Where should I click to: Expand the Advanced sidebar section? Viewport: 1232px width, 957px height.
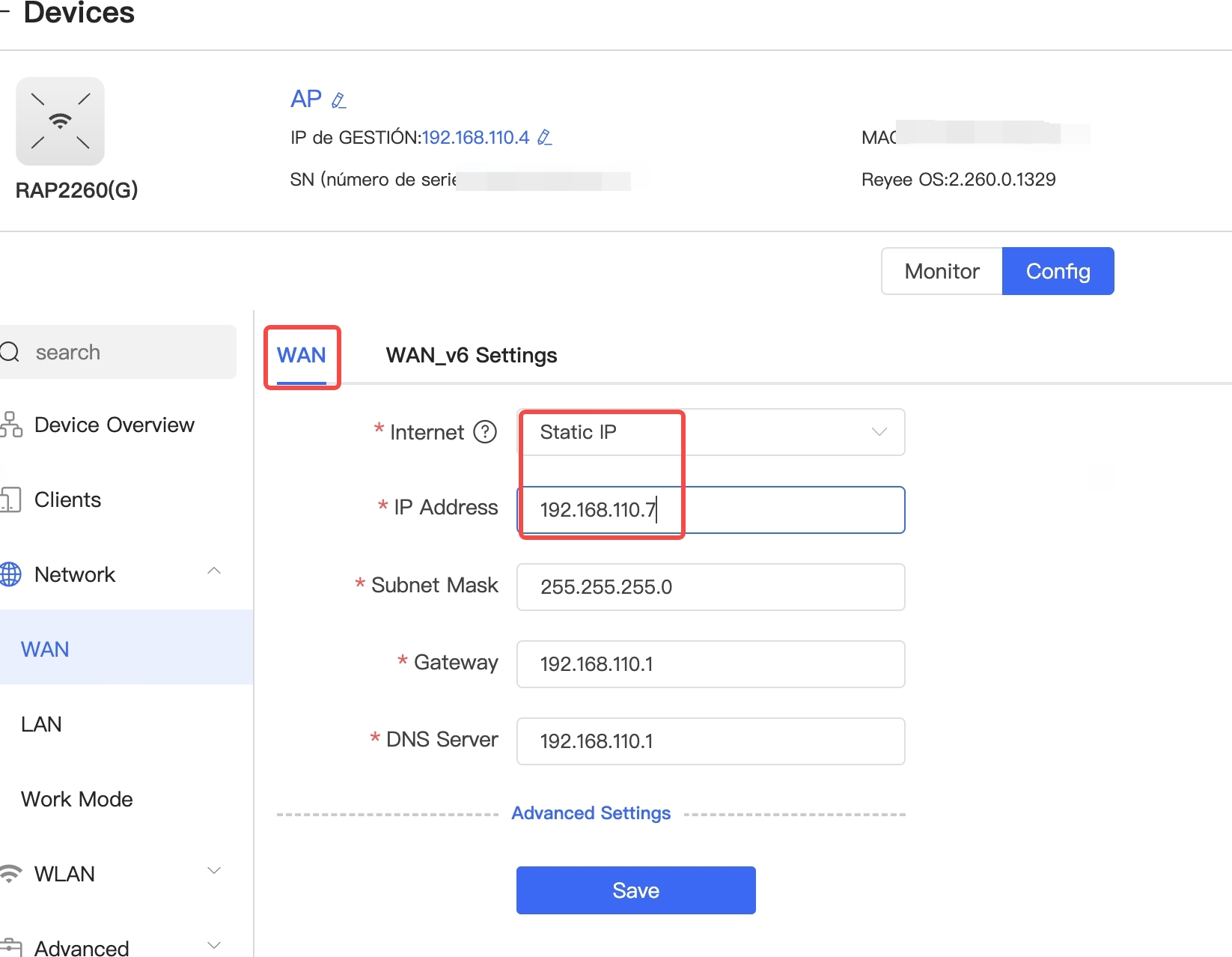(214, 946)
